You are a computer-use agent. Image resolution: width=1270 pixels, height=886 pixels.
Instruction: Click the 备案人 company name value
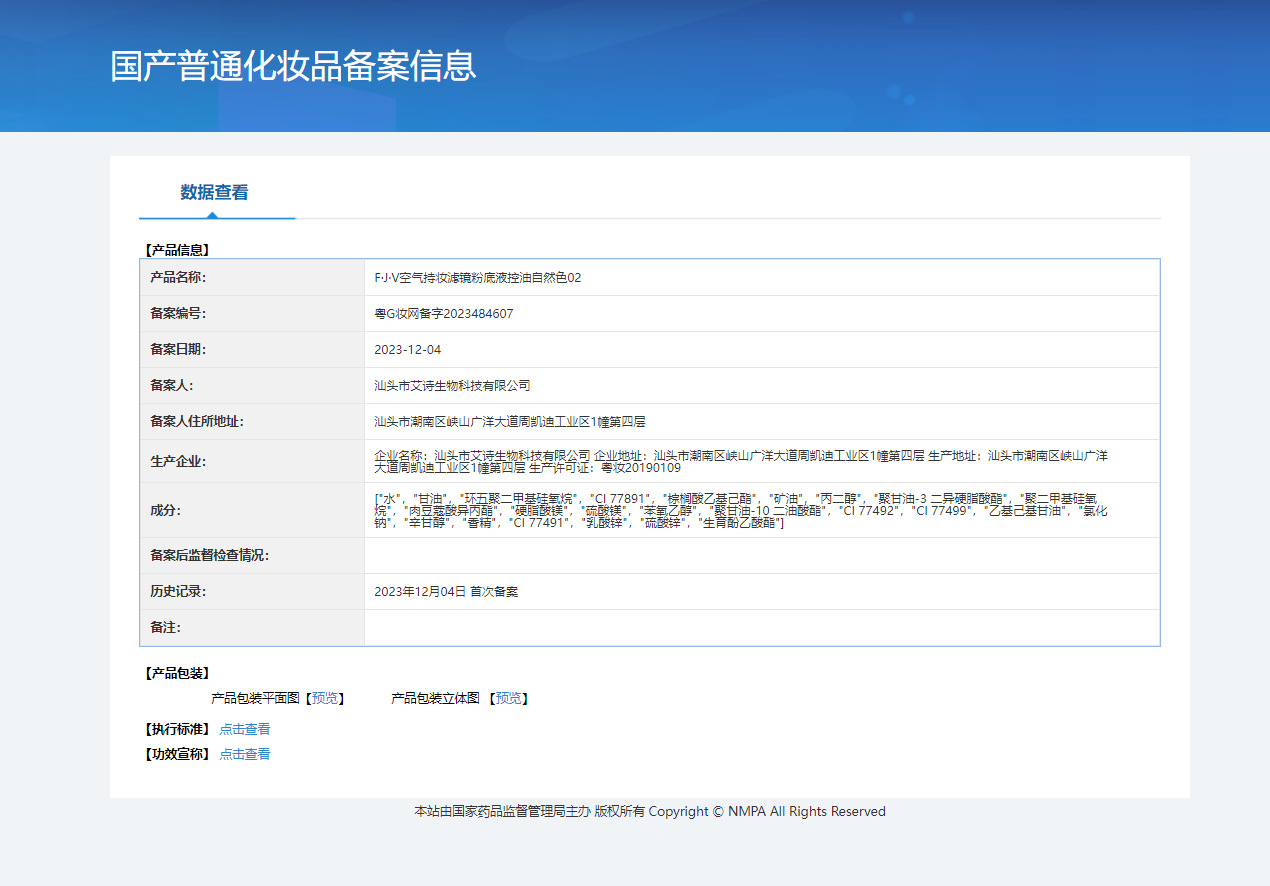(452, 386)
